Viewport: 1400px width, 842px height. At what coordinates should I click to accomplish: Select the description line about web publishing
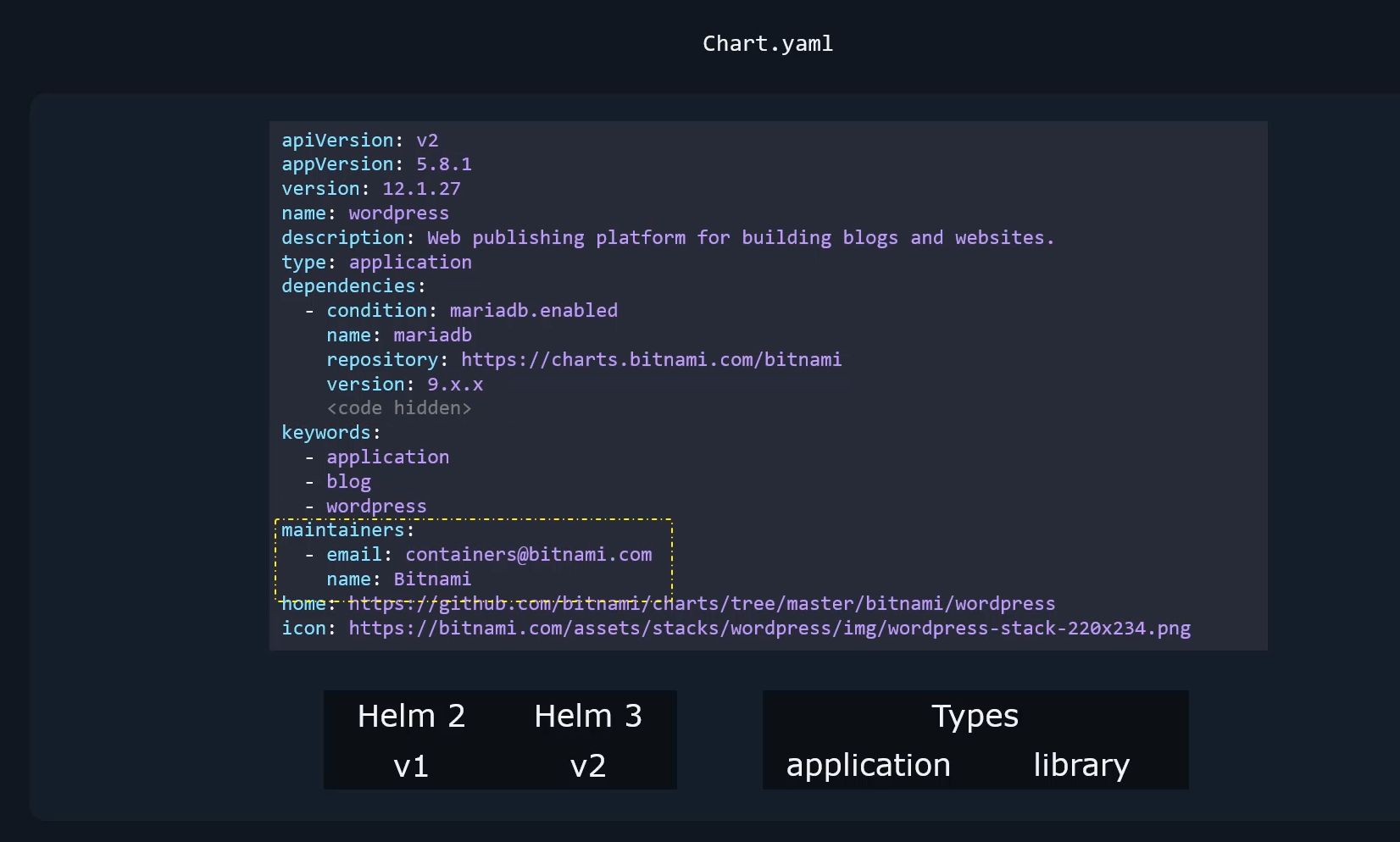[x=668, y=238]
